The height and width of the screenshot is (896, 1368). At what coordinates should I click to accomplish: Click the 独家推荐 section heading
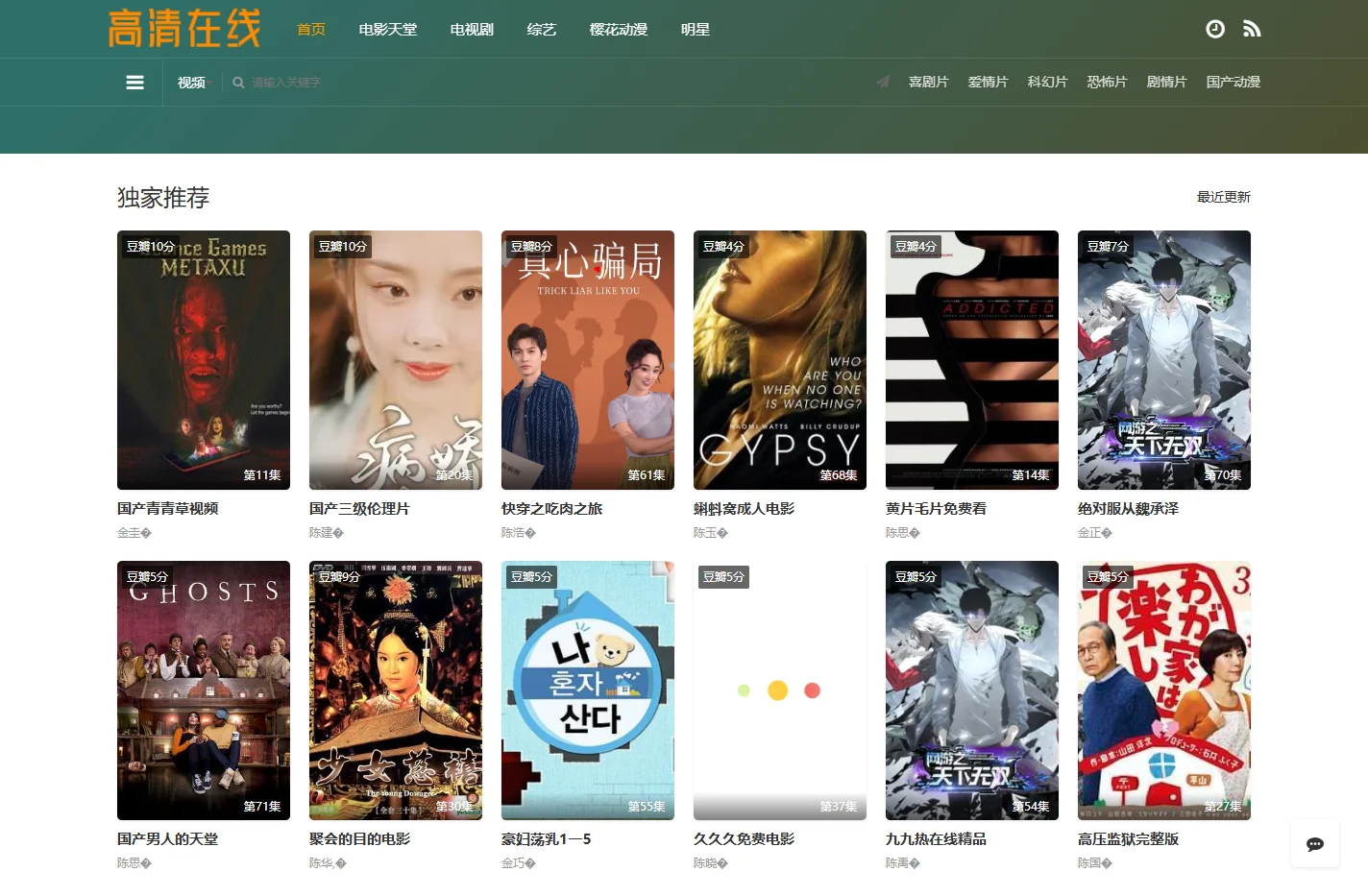coord(163,198)
